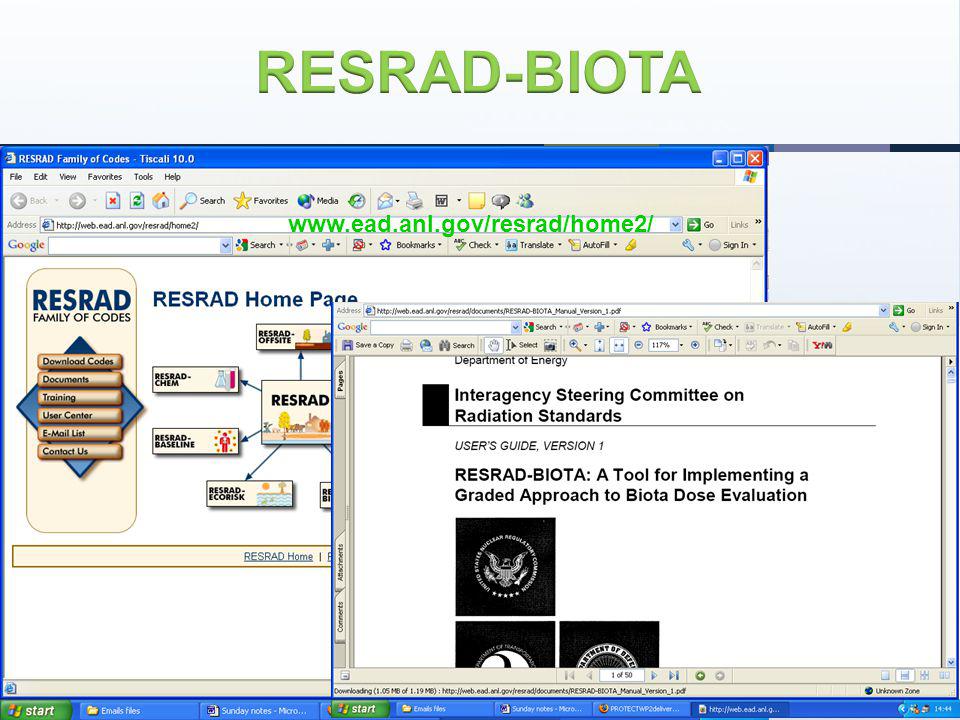This screenshot has height=720, width=960.
Task: Open the Comments side tab in the PDF window
Action: pos(340,617)
